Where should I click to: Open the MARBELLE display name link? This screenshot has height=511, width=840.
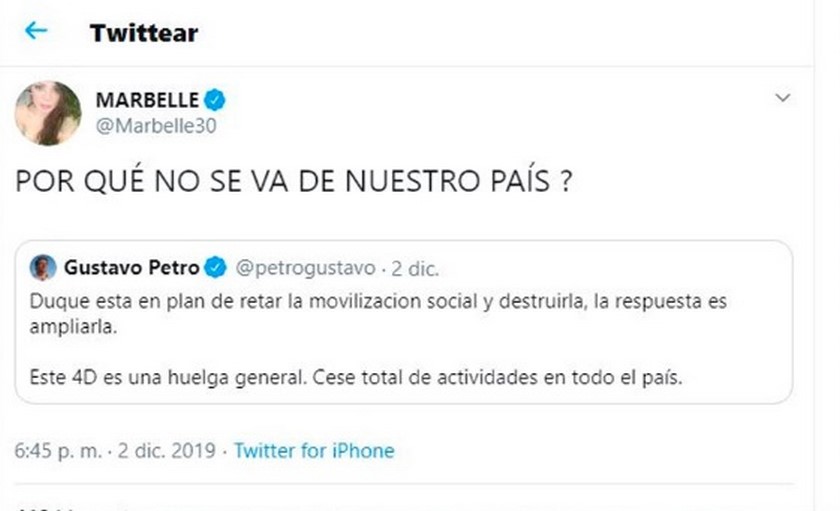(147, 100)
